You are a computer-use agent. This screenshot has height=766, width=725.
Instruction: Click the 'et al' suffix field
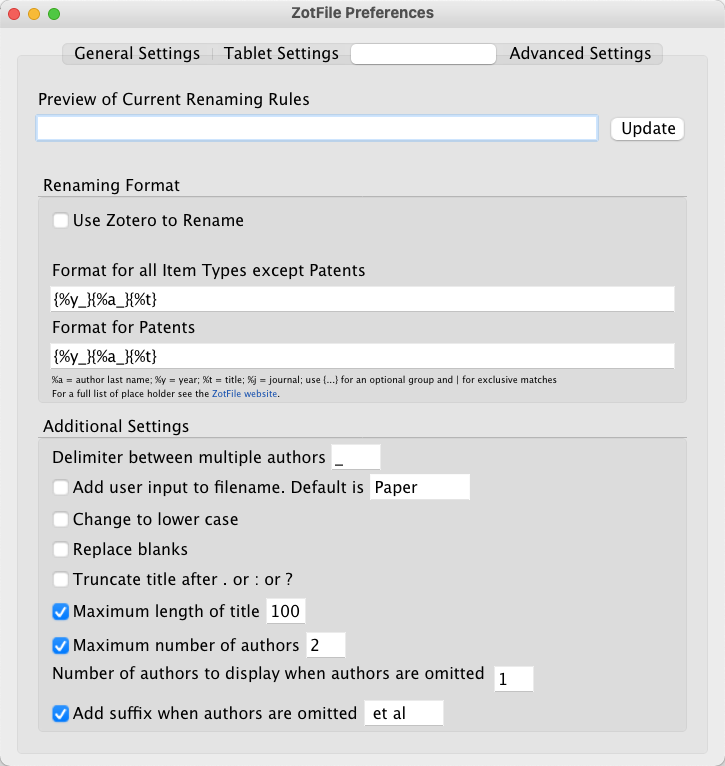(x=403, y=713)
